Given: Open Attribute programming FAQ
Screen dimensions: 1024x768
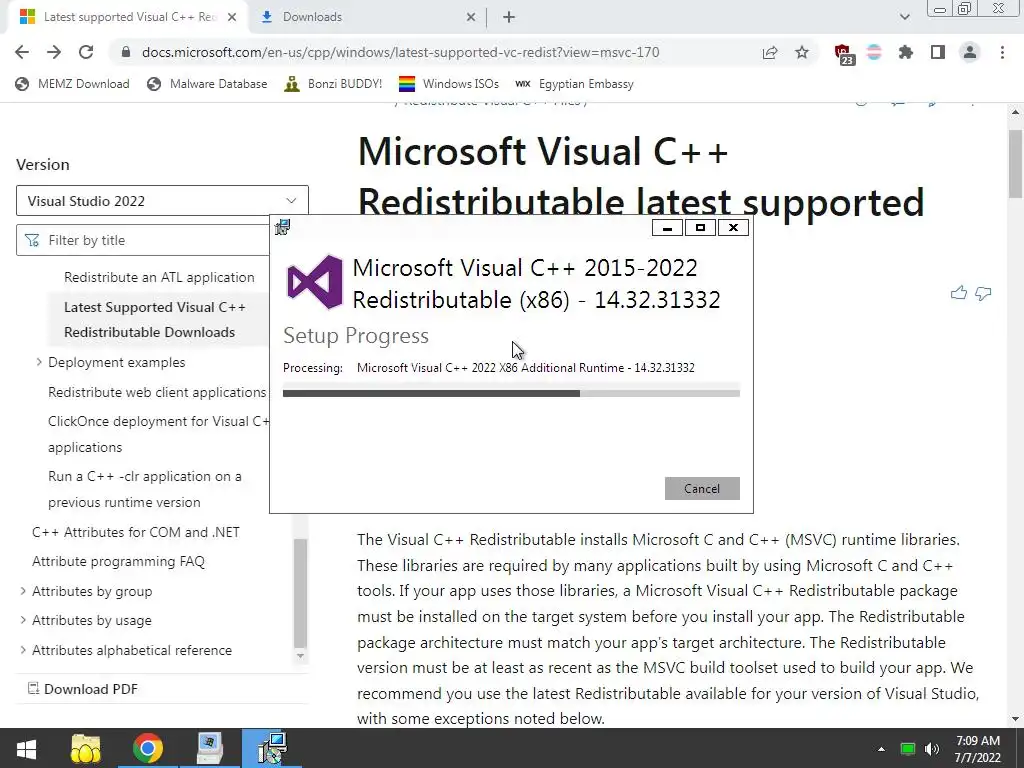Looking at the screenshot, I should tap(118, 561).
